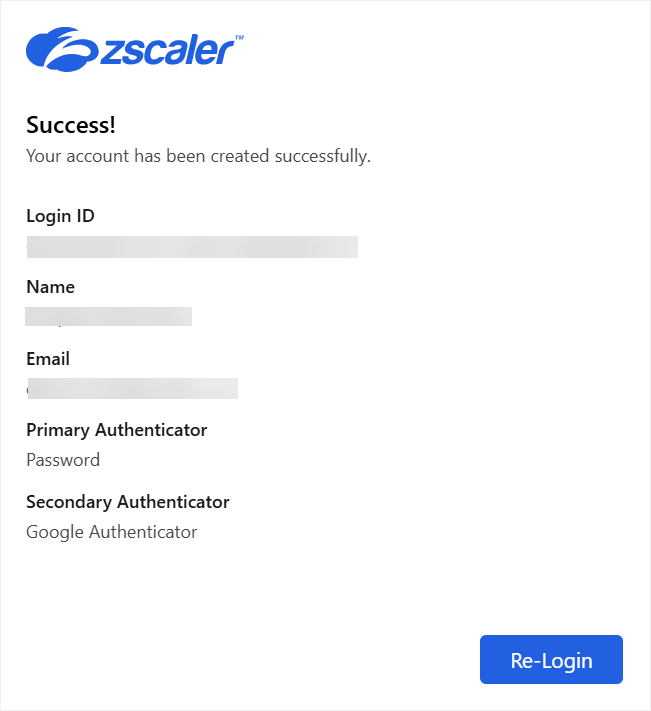Click the Secondary Authenticator label
This screenshot has width=651, height=711.
(128, 502)
